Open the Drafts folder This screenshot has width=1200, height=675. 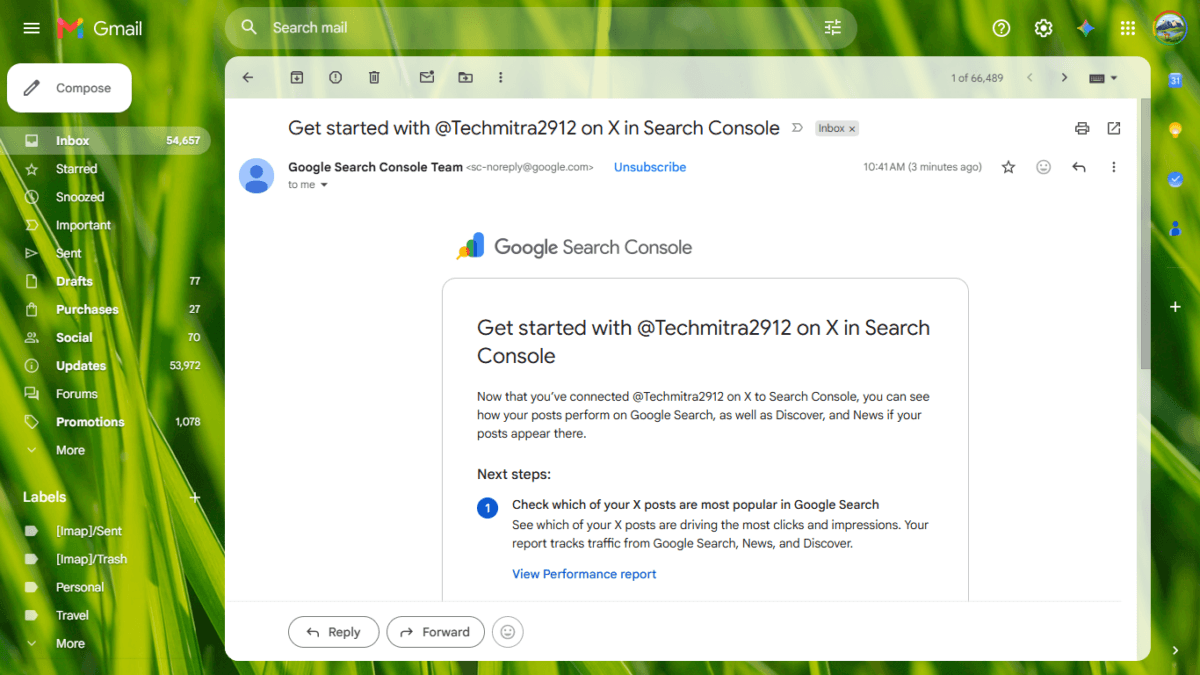pyautogui.click(x=105, y=281)
